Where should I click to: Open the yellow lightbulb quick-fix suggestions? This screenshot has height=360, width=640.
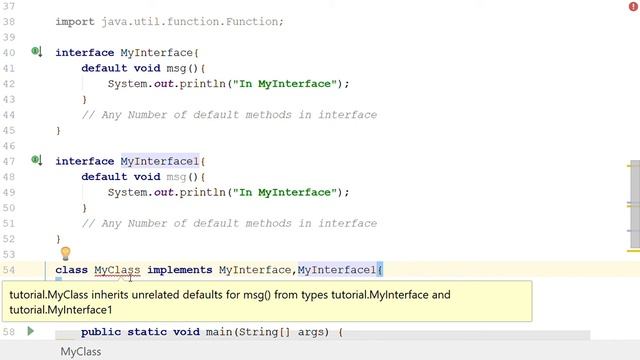tap(65, 253)
